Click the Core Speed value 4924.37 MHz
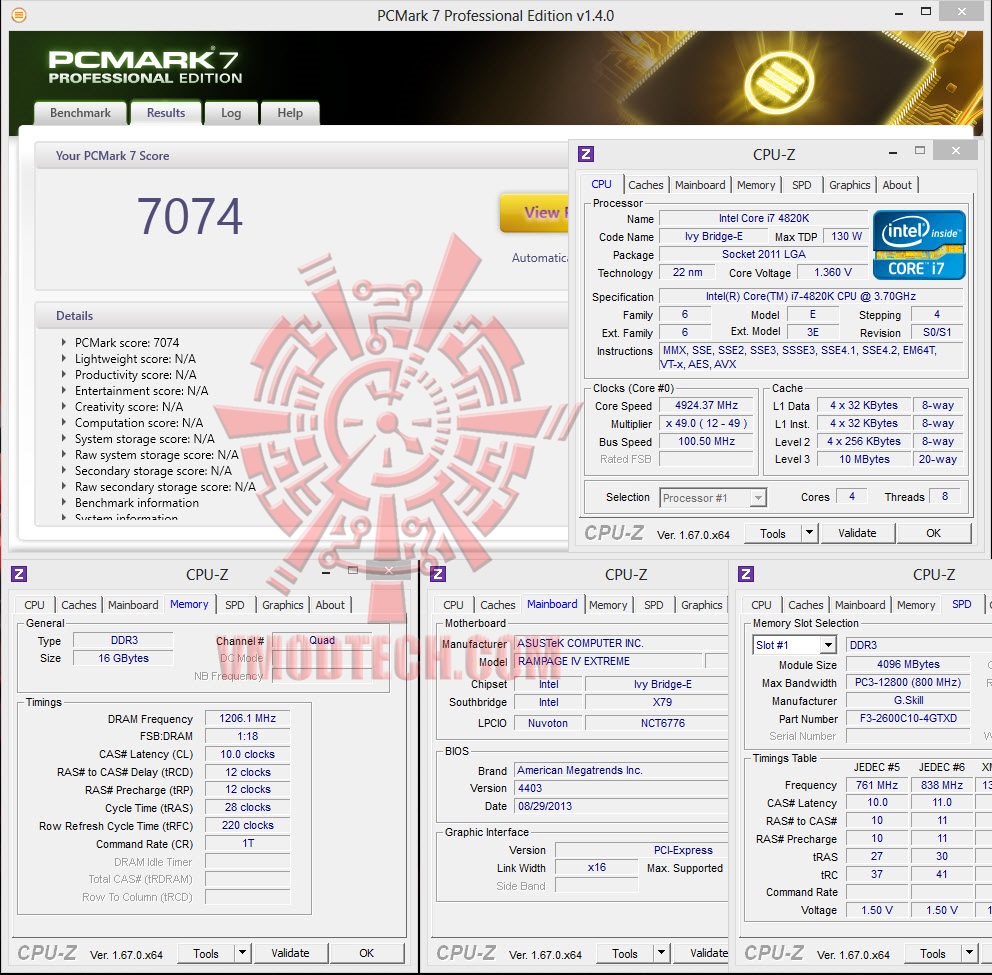Screen dimensions: 992x975 point(706,406)
